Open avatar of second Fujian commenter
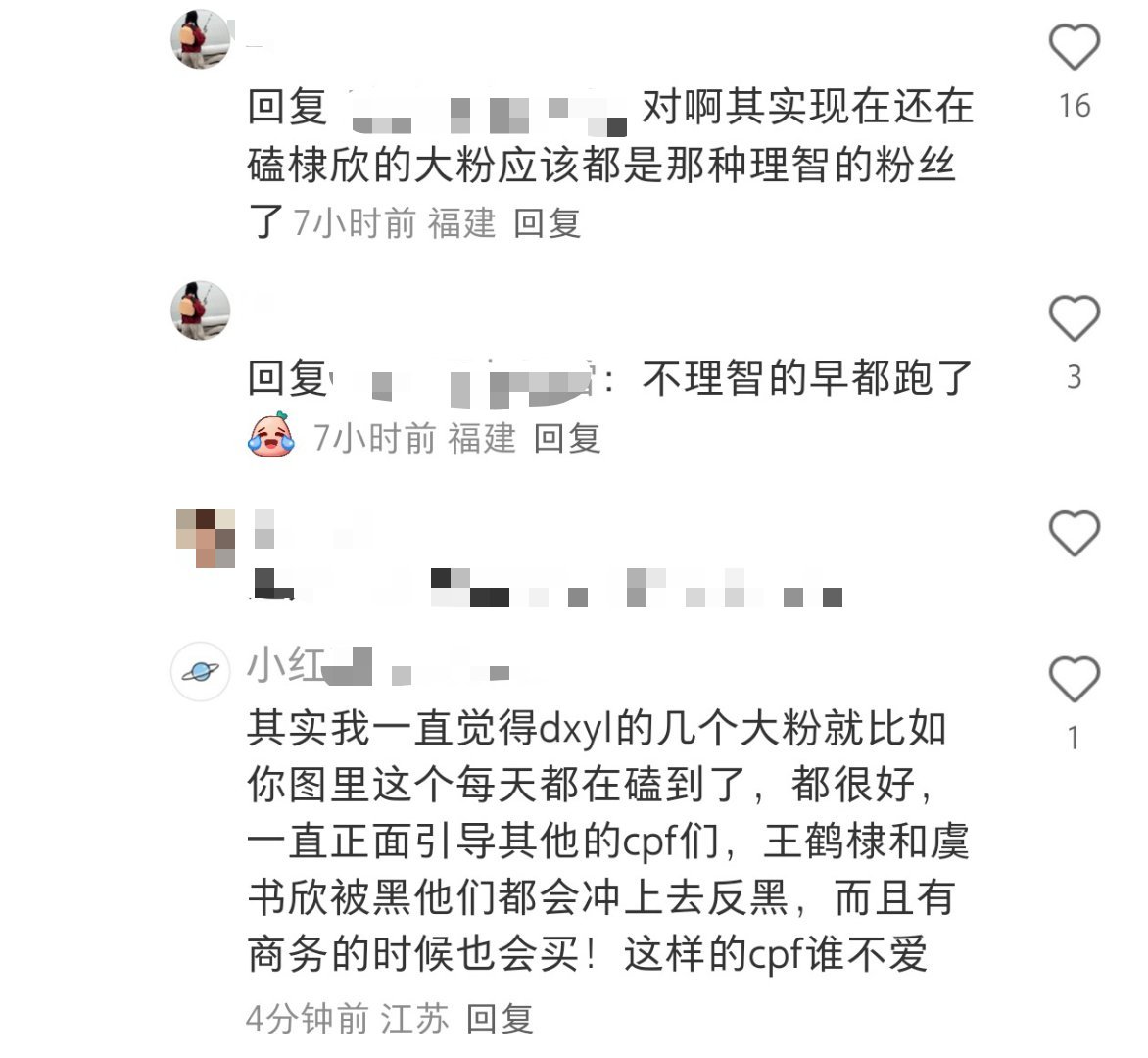The image size is (1148, 1058). 201,311
